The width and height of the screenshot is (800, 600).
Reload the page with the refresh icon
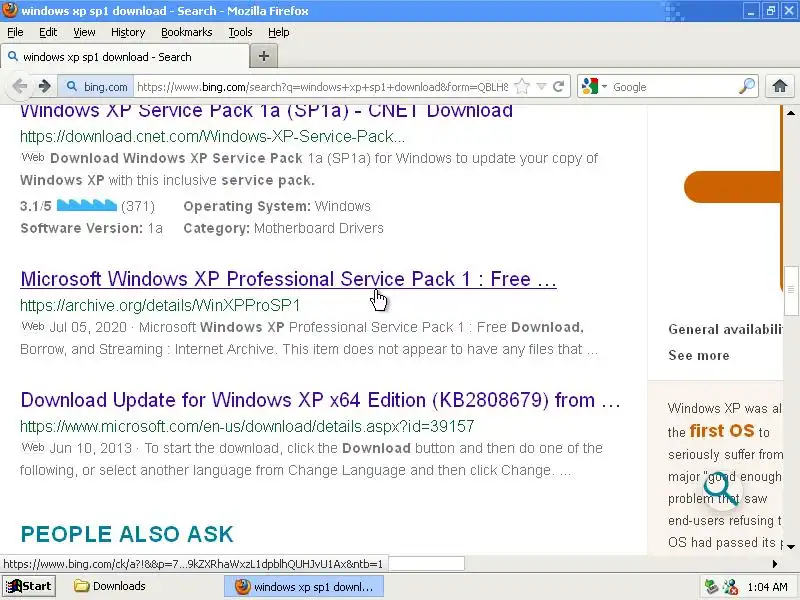pos(559,86)
